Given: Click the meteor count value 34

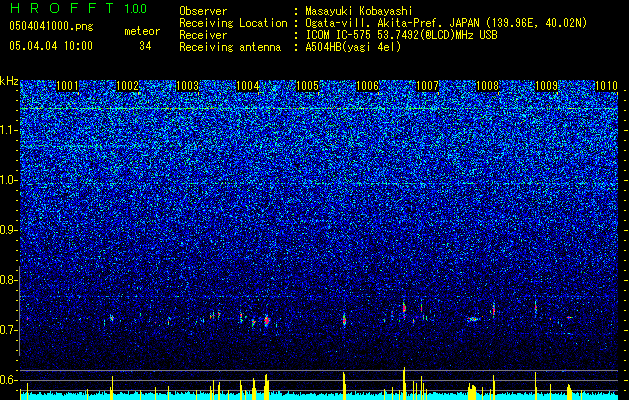Looking at the screenshot, I should (x=145, y=46).
